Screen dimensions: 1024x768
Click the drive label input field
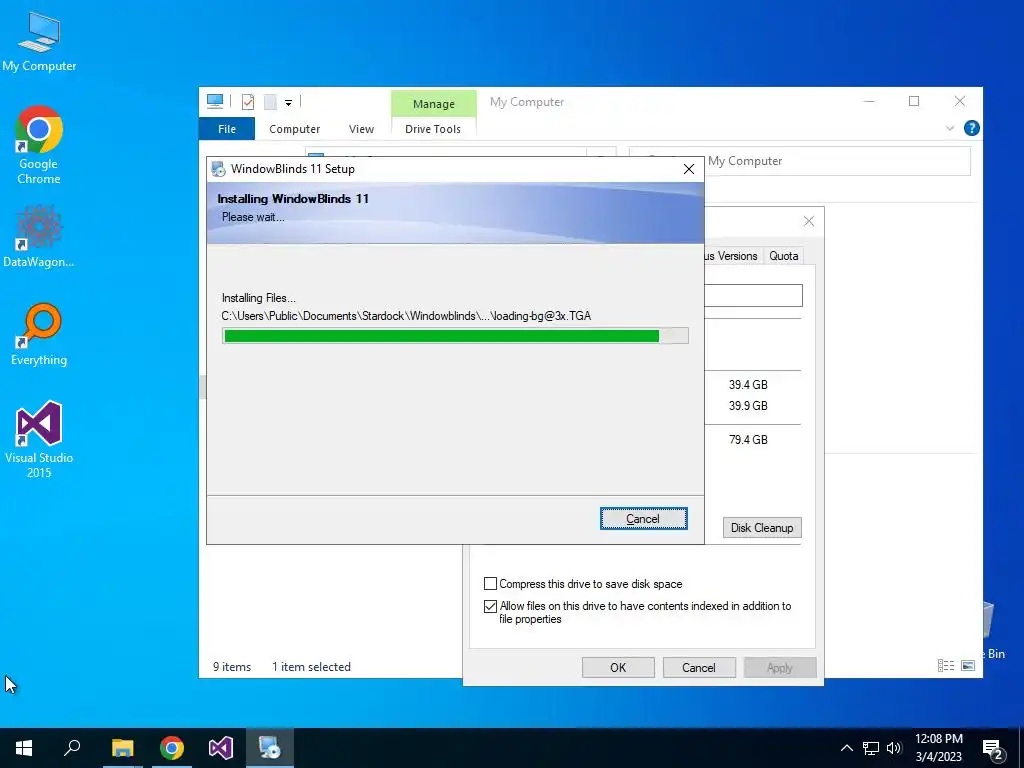753,295
